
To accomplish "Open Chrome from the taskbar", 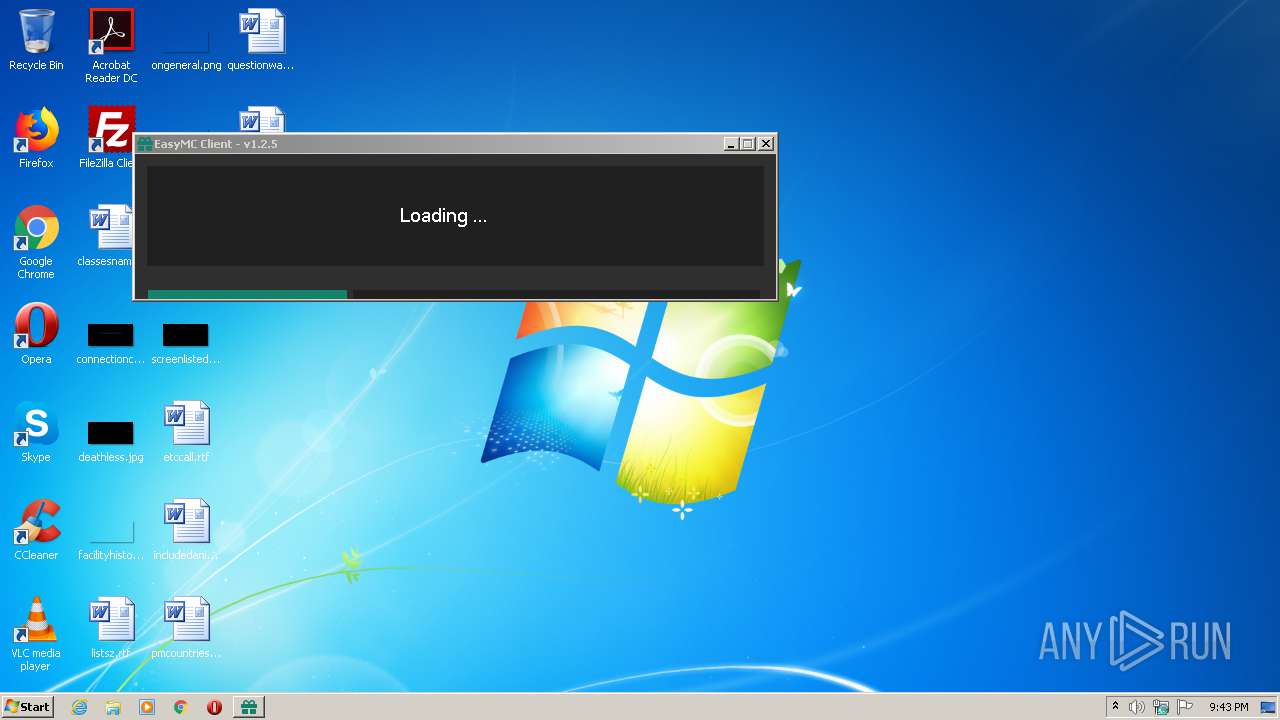I will pyautogui.click(x=181, y=707).
